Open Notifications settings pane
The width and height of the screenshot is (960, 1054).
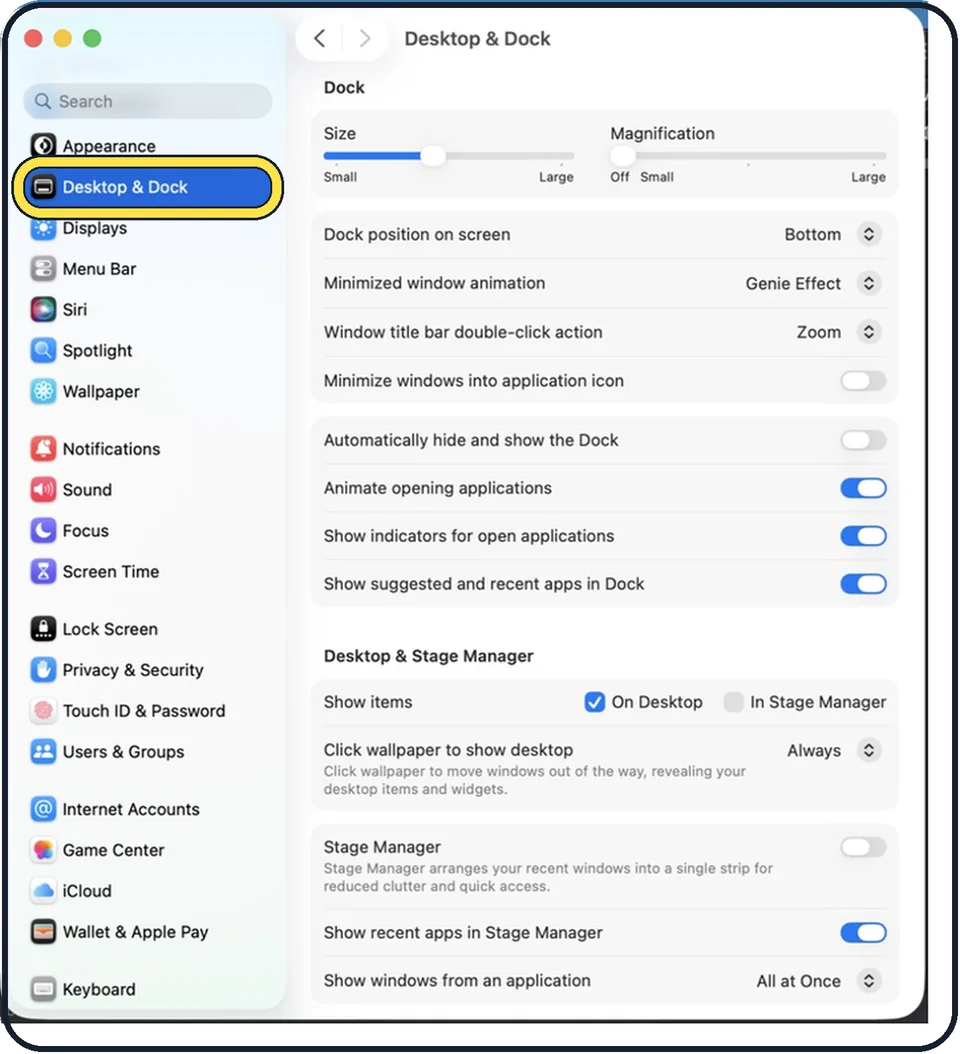point(112,448)
